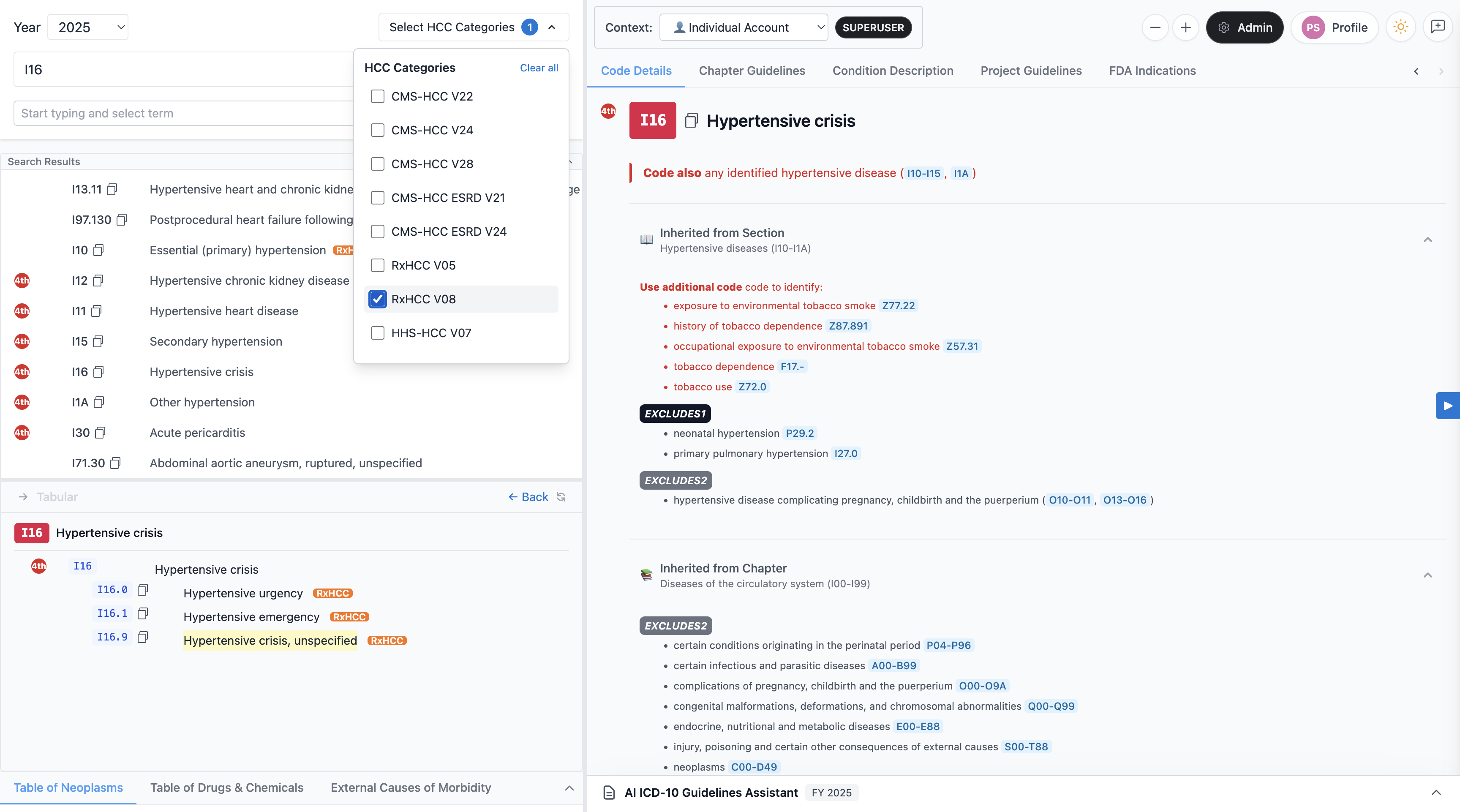Click the 4th badge beside I12 row
Viewport: 1460px width, 812px height.
[x=22, y=281]
